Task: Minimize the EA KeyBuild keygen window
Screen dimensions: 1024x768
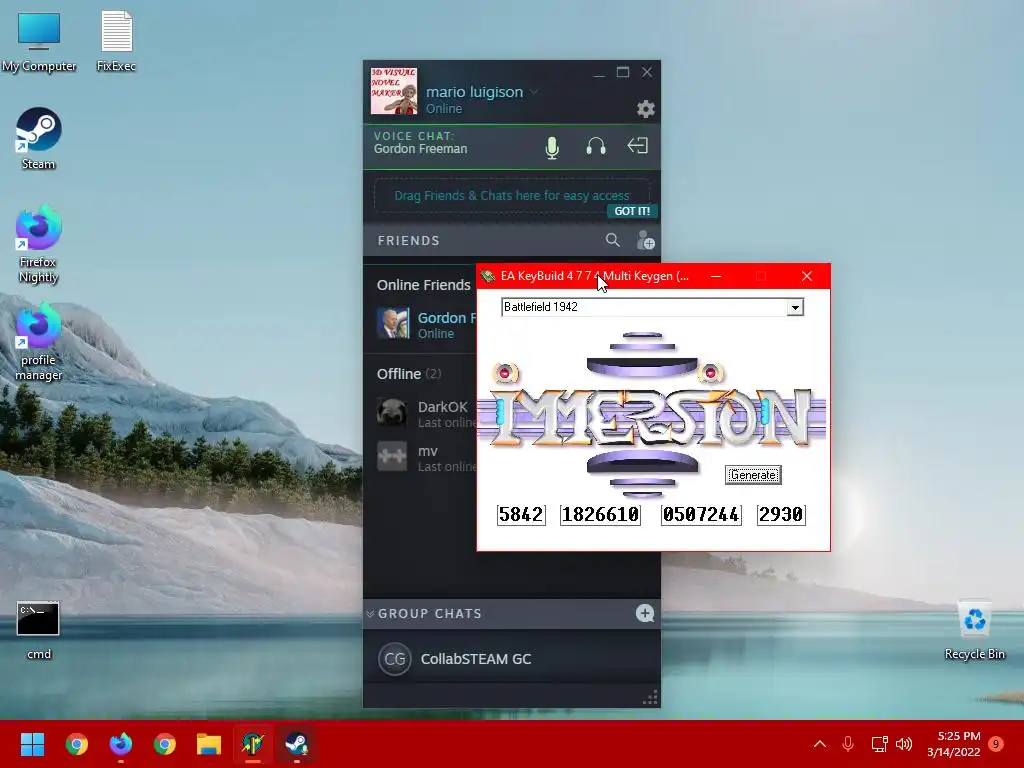Action: [x=716, y=276]
